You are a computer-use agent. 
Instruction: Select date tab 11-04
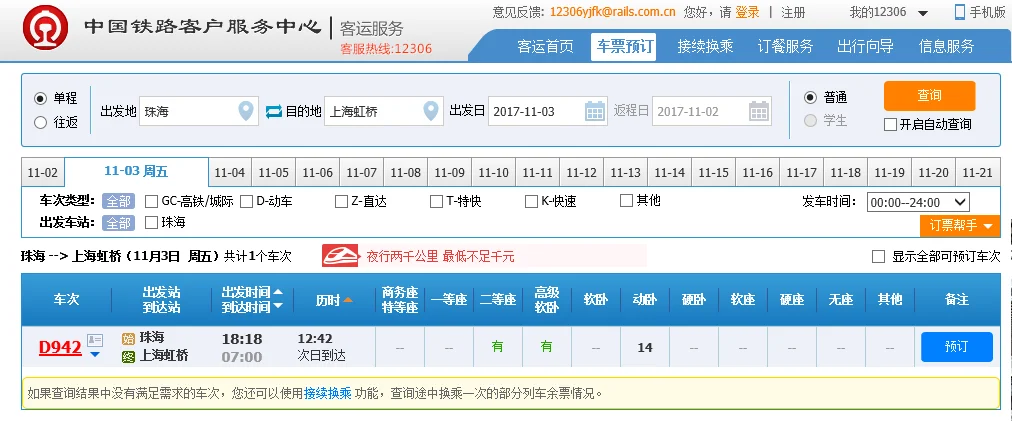(x=230, y=173)
